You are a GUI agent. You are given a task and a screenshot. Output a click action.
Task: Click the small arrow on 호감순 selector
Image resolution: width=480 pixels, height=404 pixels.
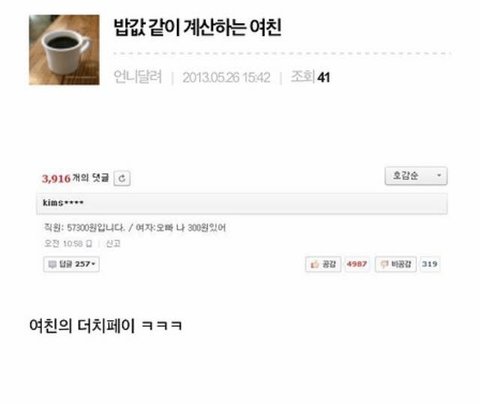(439, 175)
